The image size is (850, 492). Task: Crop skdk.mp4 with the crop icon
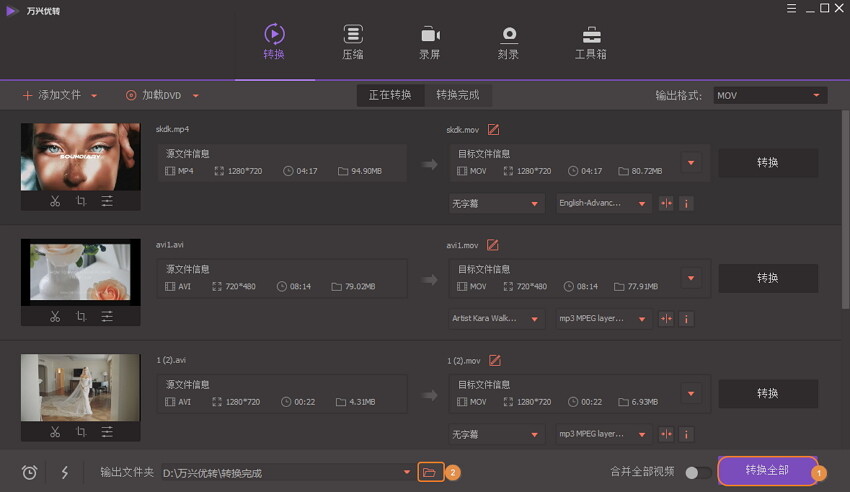[x=81, y=201]
